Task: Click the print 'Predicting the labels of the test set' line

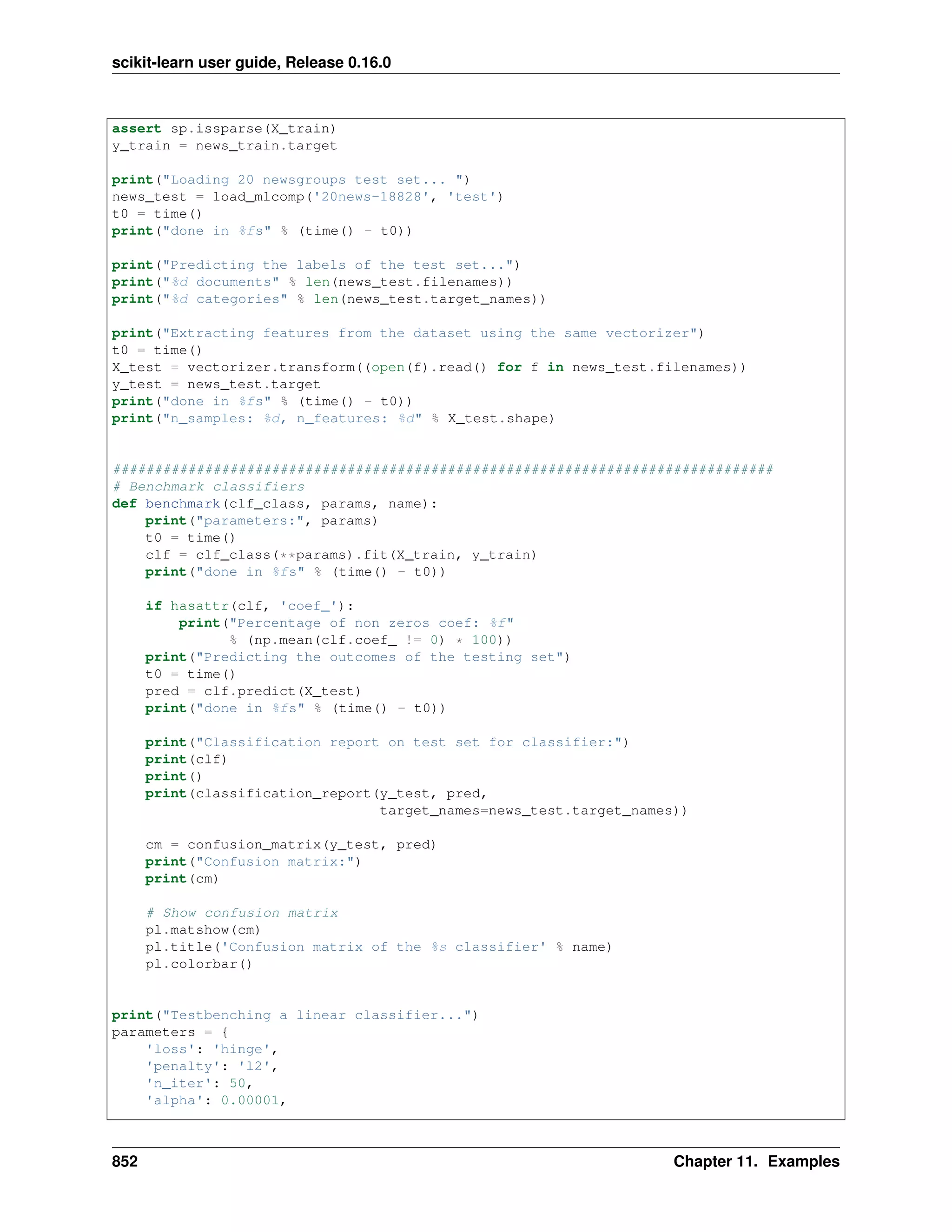Action: [316, 265]
